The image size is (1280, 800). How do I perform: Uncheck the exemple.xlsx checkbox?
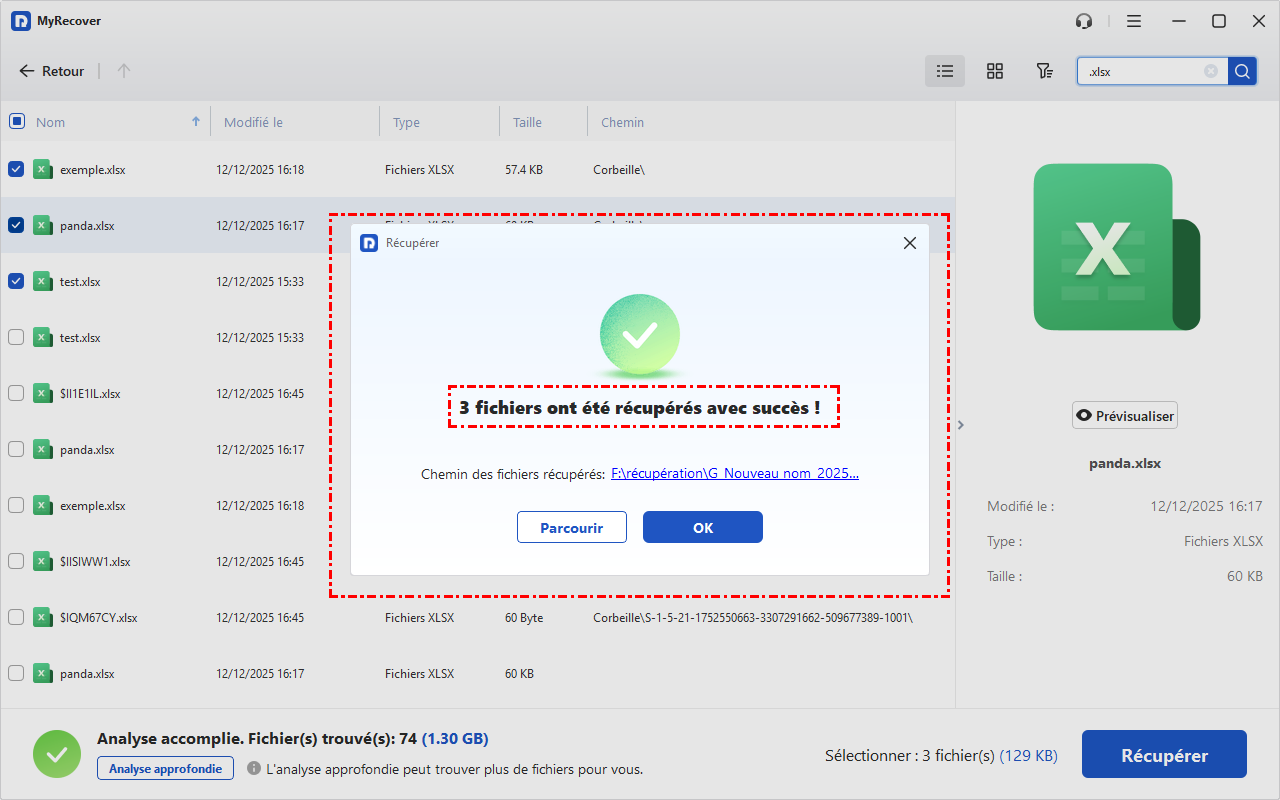coord(16,170)
